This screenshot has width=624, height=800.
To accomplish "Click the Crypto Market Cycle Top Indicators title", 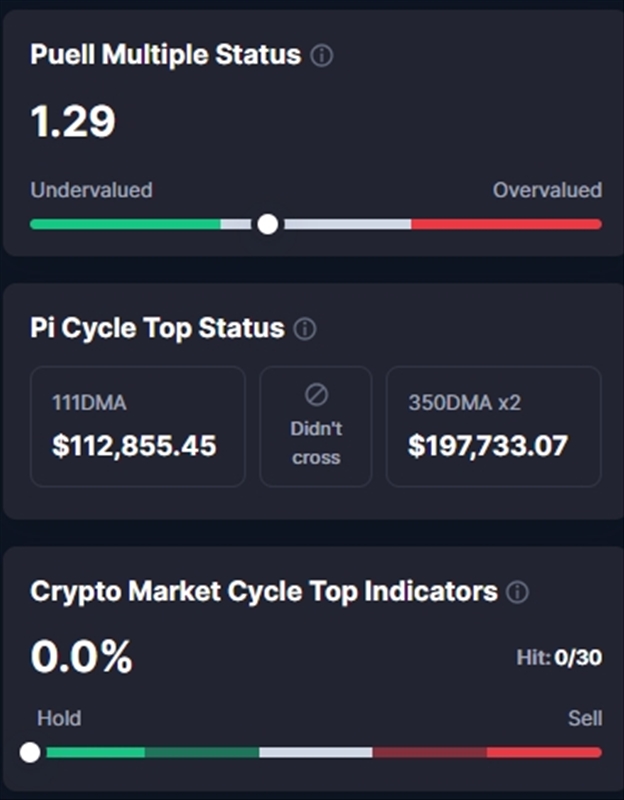I will (x=264, y=591).
